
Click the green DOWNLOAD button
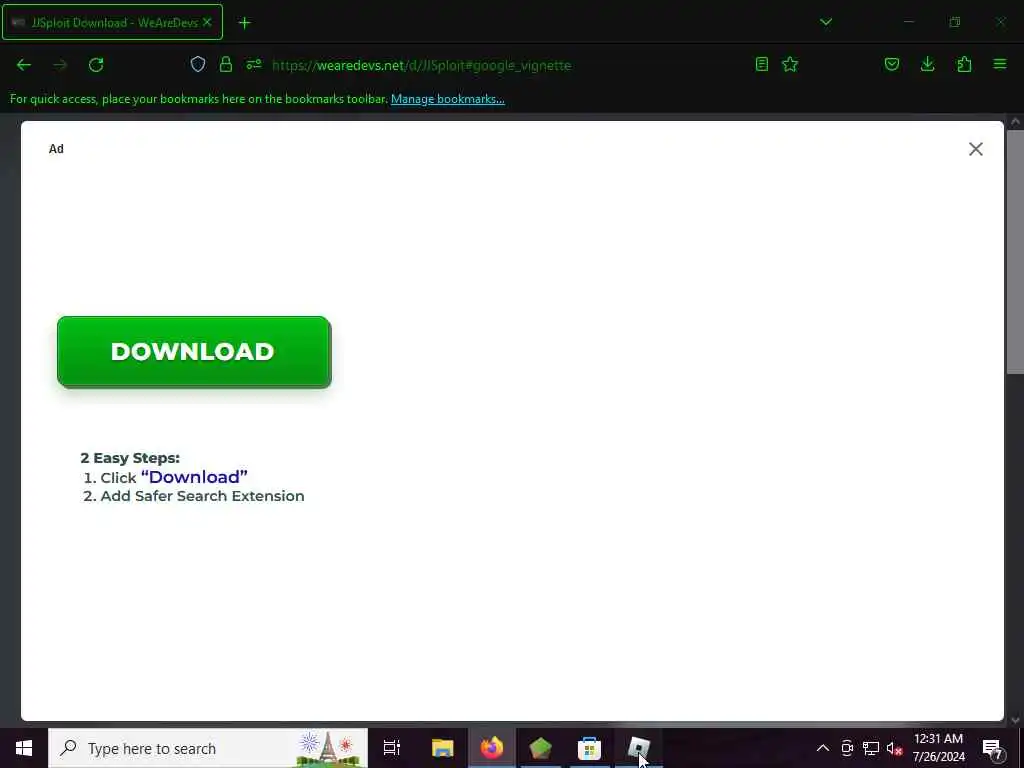click(x=194, y=352)
